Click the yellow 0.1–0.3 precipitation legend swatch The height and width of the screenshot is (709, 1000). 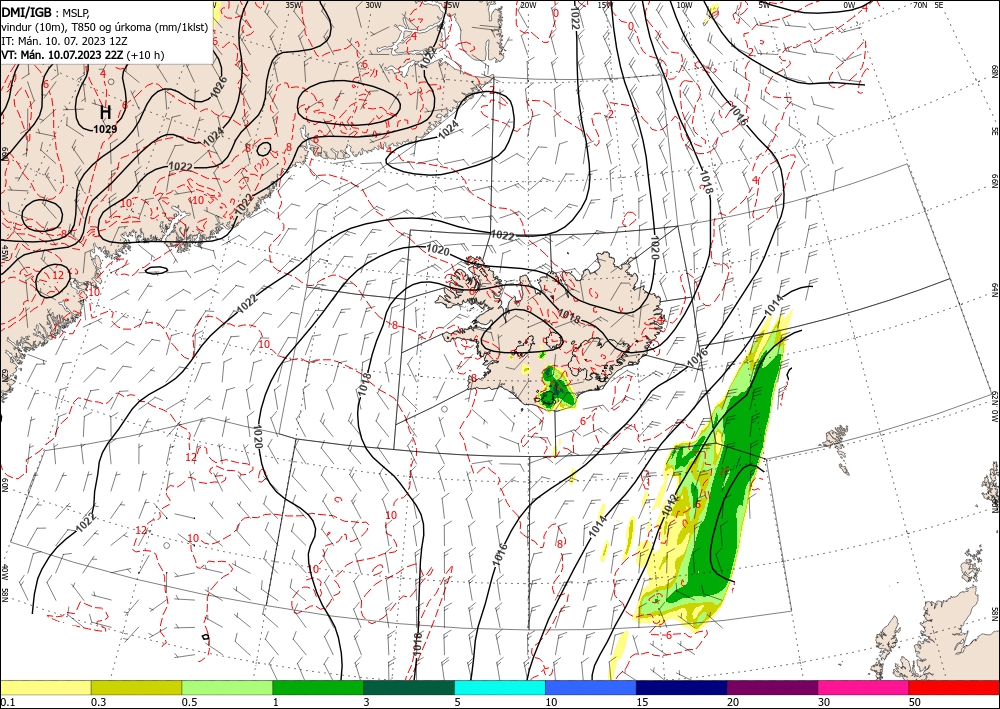pos(45,687)
